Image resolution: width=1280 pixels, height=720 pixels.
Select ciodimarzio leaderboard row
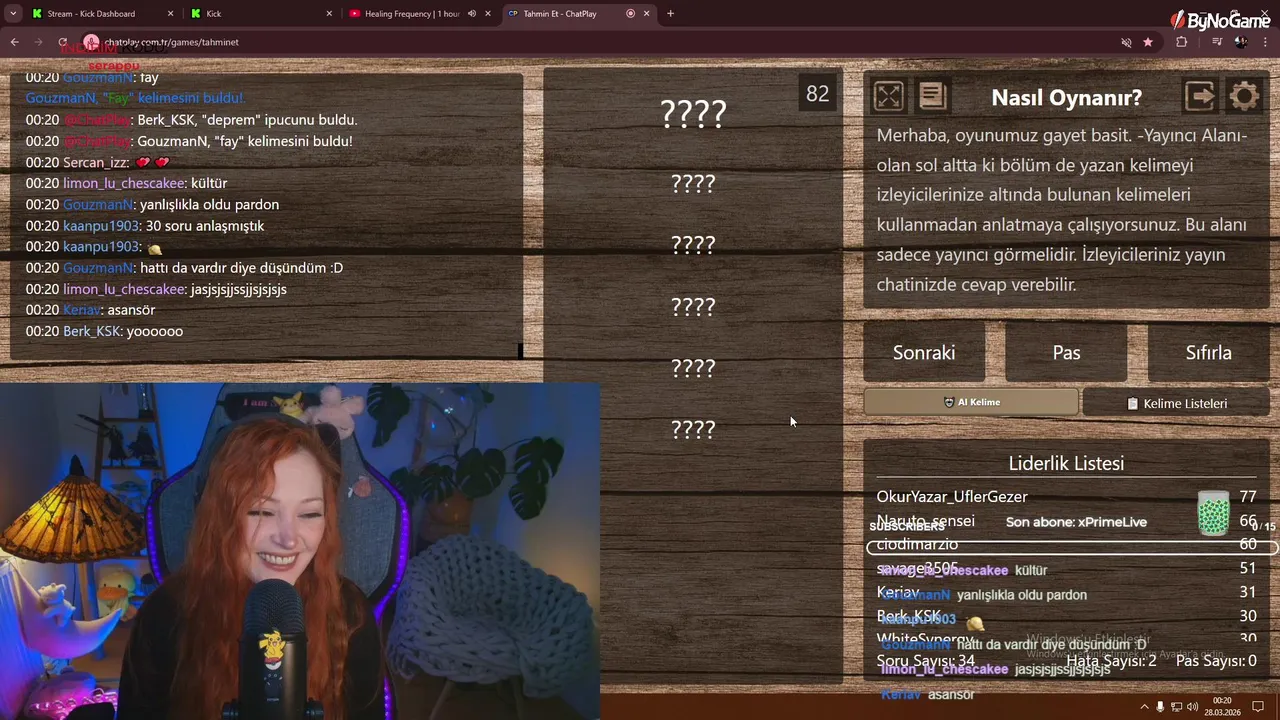1066,544
